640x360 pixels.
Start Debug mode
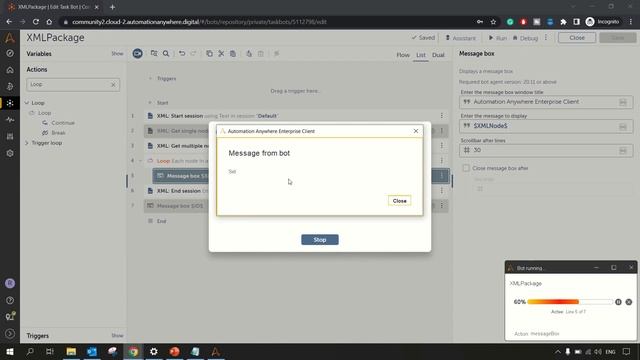pyautogui.click(x=525, y=38)
